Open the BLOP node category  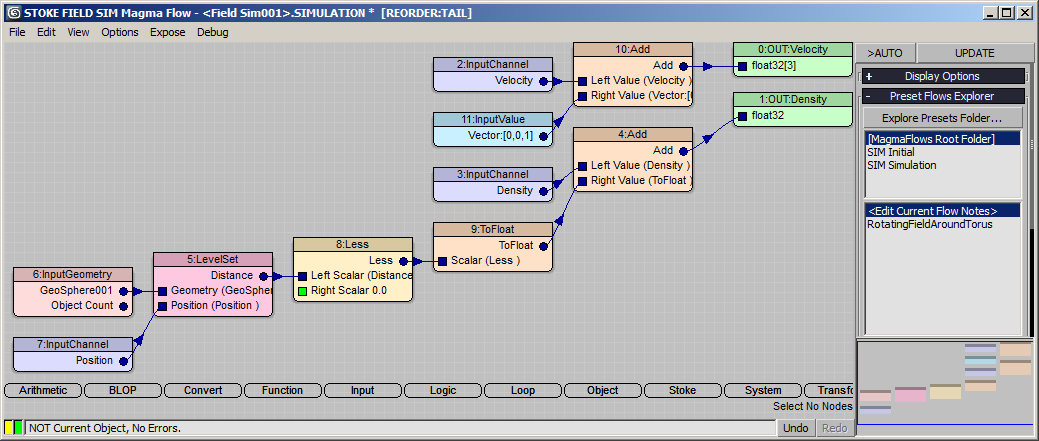coord(123,391)
